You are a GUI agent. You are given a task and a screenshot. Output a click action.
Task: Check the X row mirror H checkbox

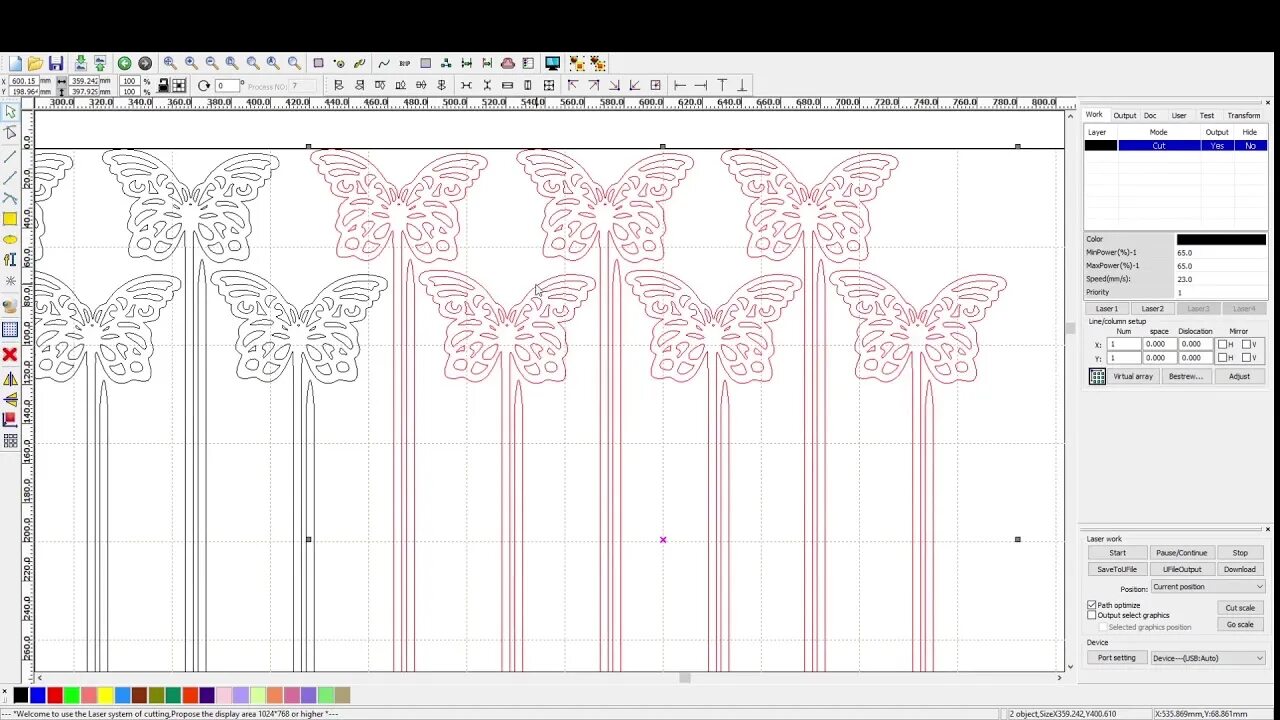pyautogui.click(x=1222, y=344)
